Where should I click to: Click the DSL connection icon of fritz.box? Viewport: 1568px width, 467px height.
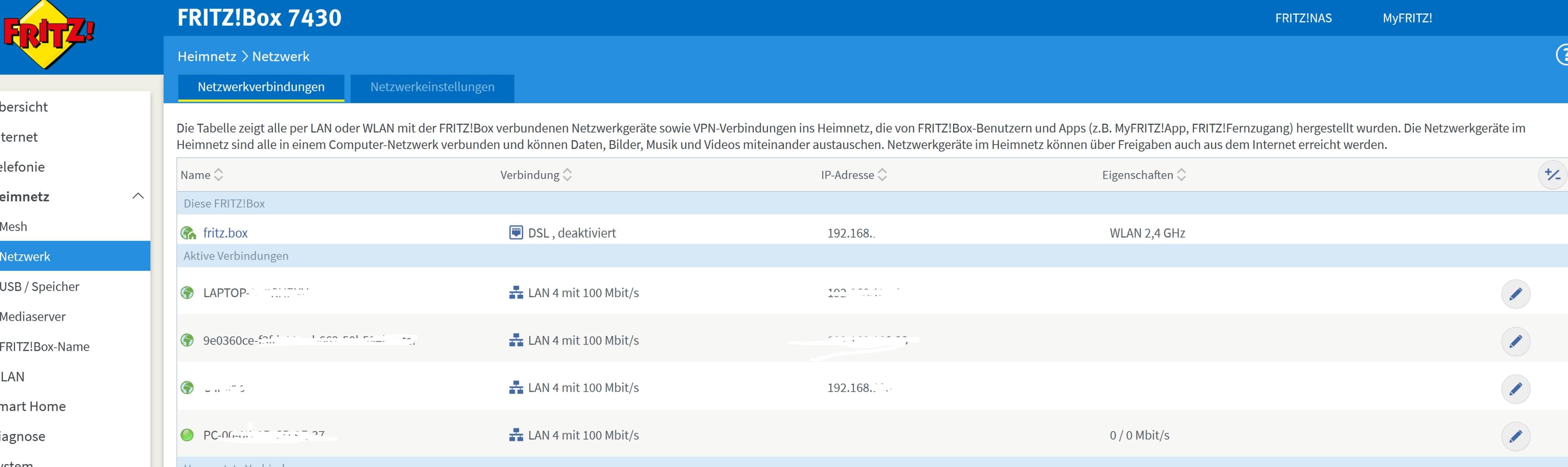pyautogui.click(x=516, y=233)
